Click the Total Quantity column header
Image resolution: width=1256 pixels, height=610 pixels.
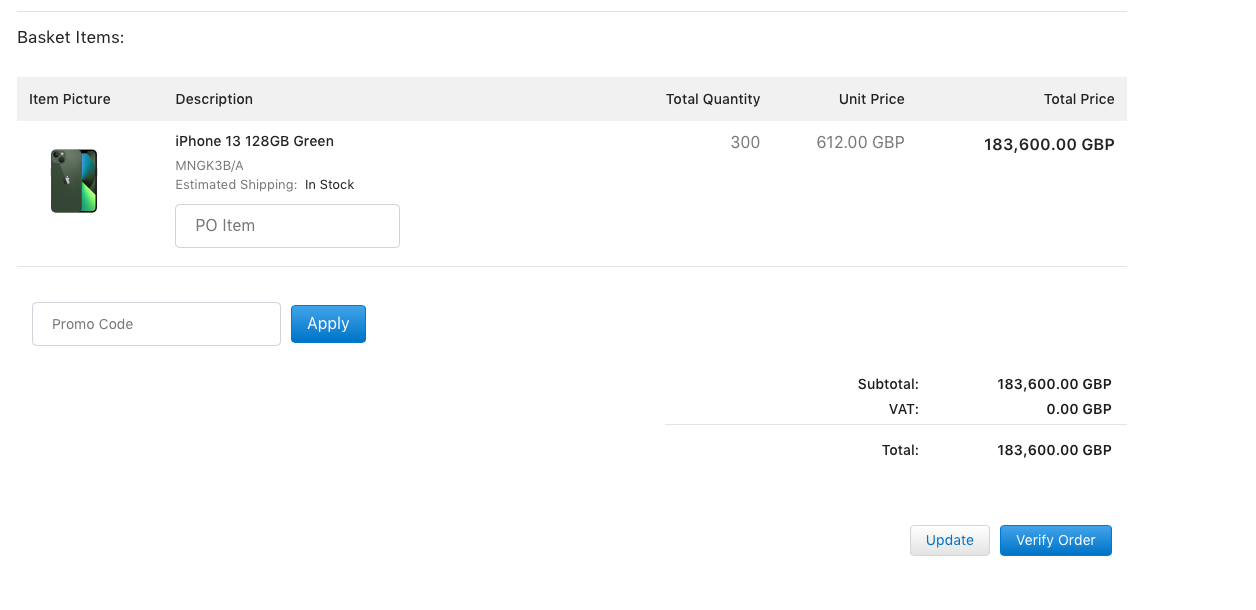point(713,99)
